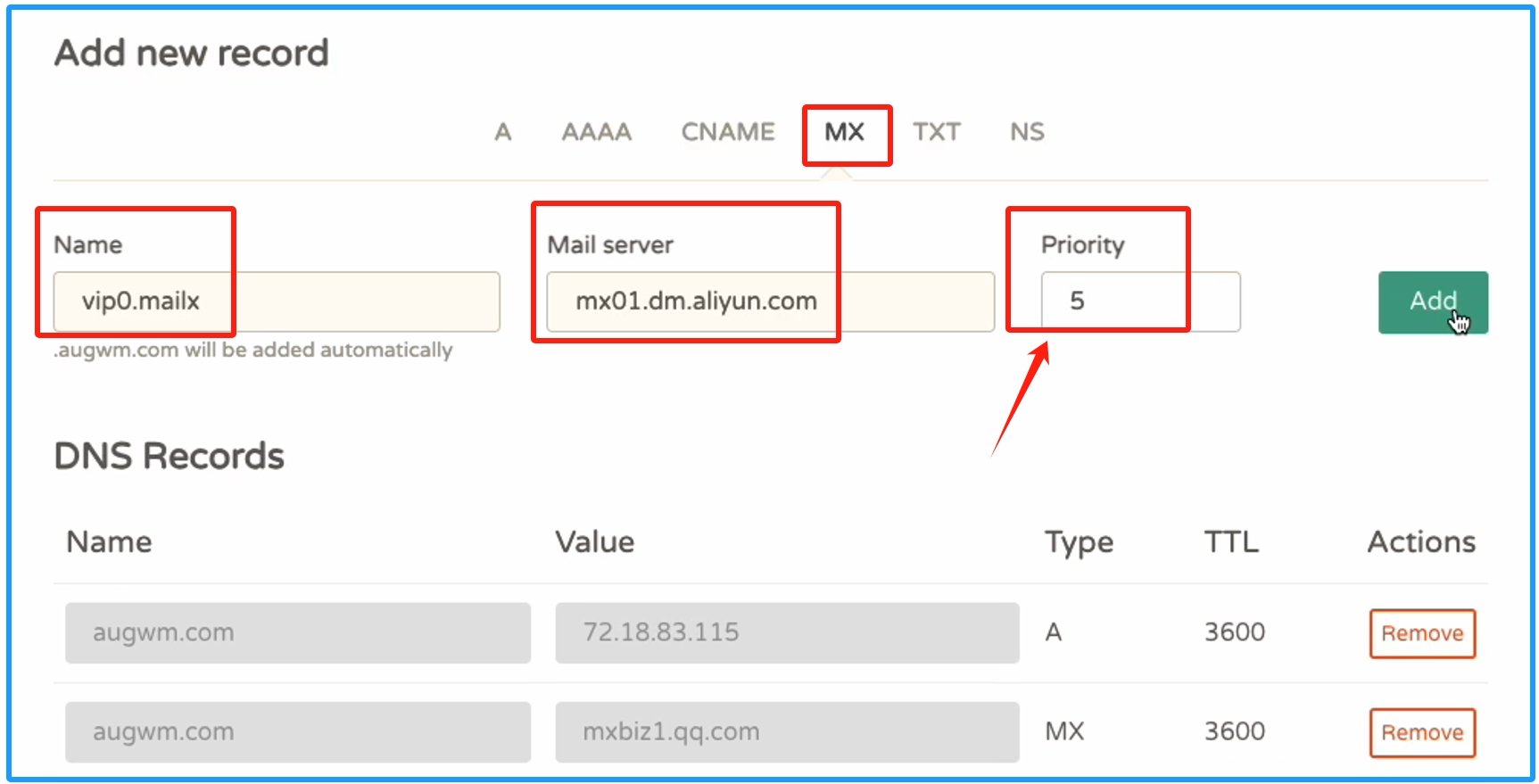Click the 'Priority' field label
The height and width of the screenshot is (784, 1539).
pos(1082,245)
